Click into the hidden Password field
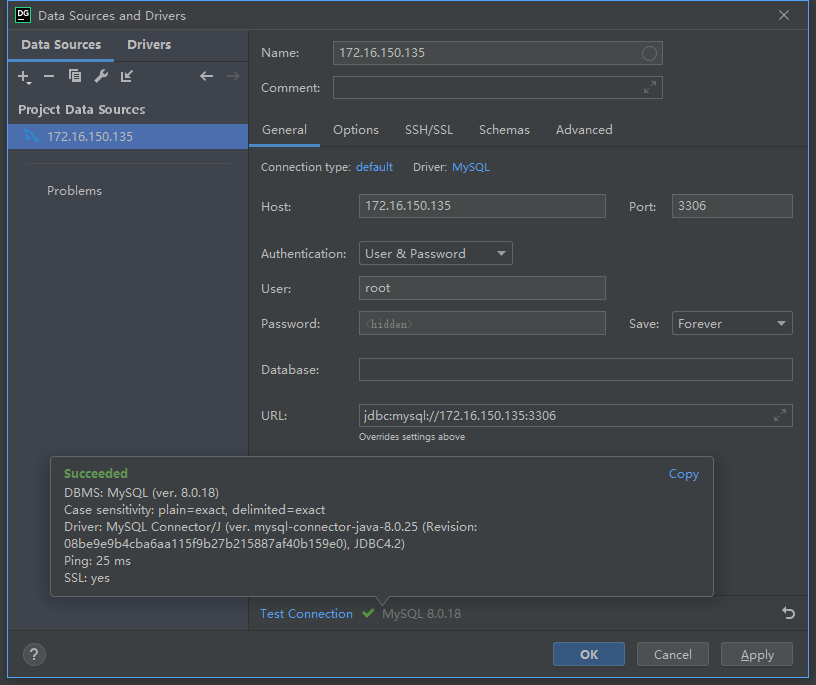The width and height of the screenshot is (816, 685). (482, 323)
